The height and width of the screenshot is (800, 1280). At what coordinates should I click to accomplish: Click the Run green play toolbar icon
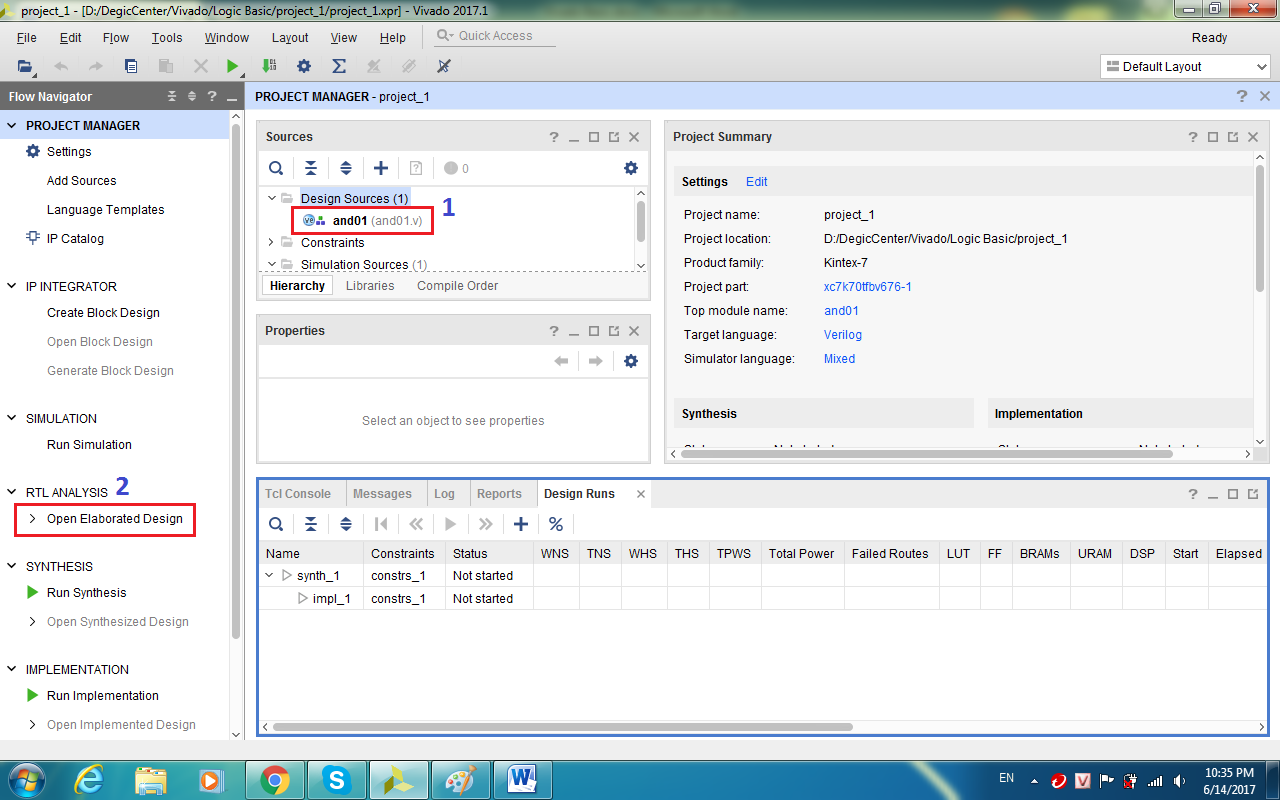pyautogui.click(x=233, y=66)
